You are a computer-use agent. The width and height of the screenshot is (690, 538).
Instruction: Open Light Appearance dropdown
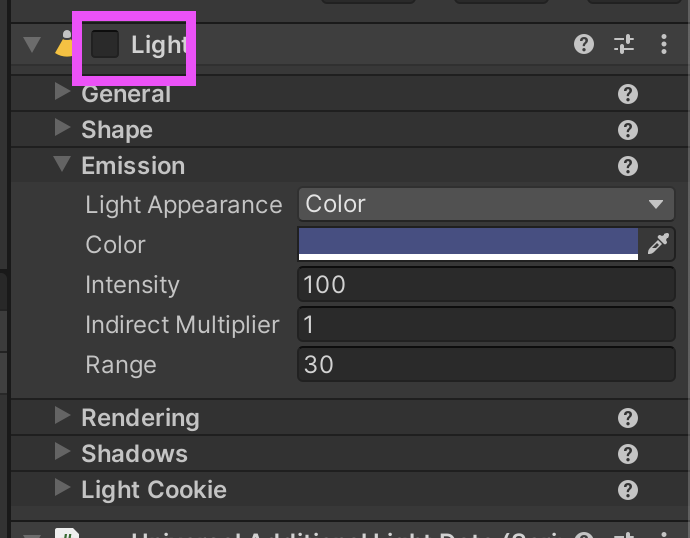tap(486, 204)
